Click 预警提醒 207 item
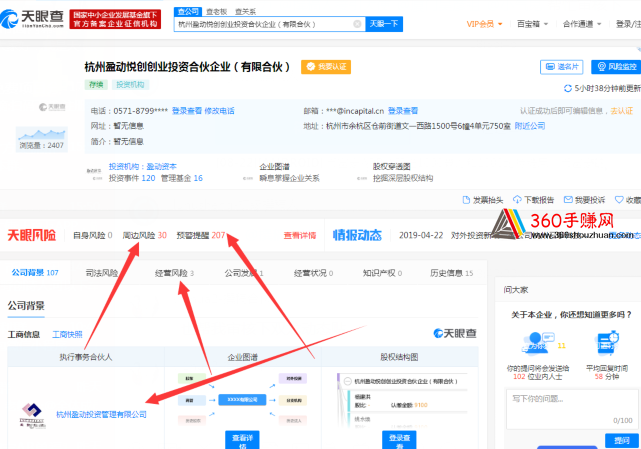 [201, 235]
